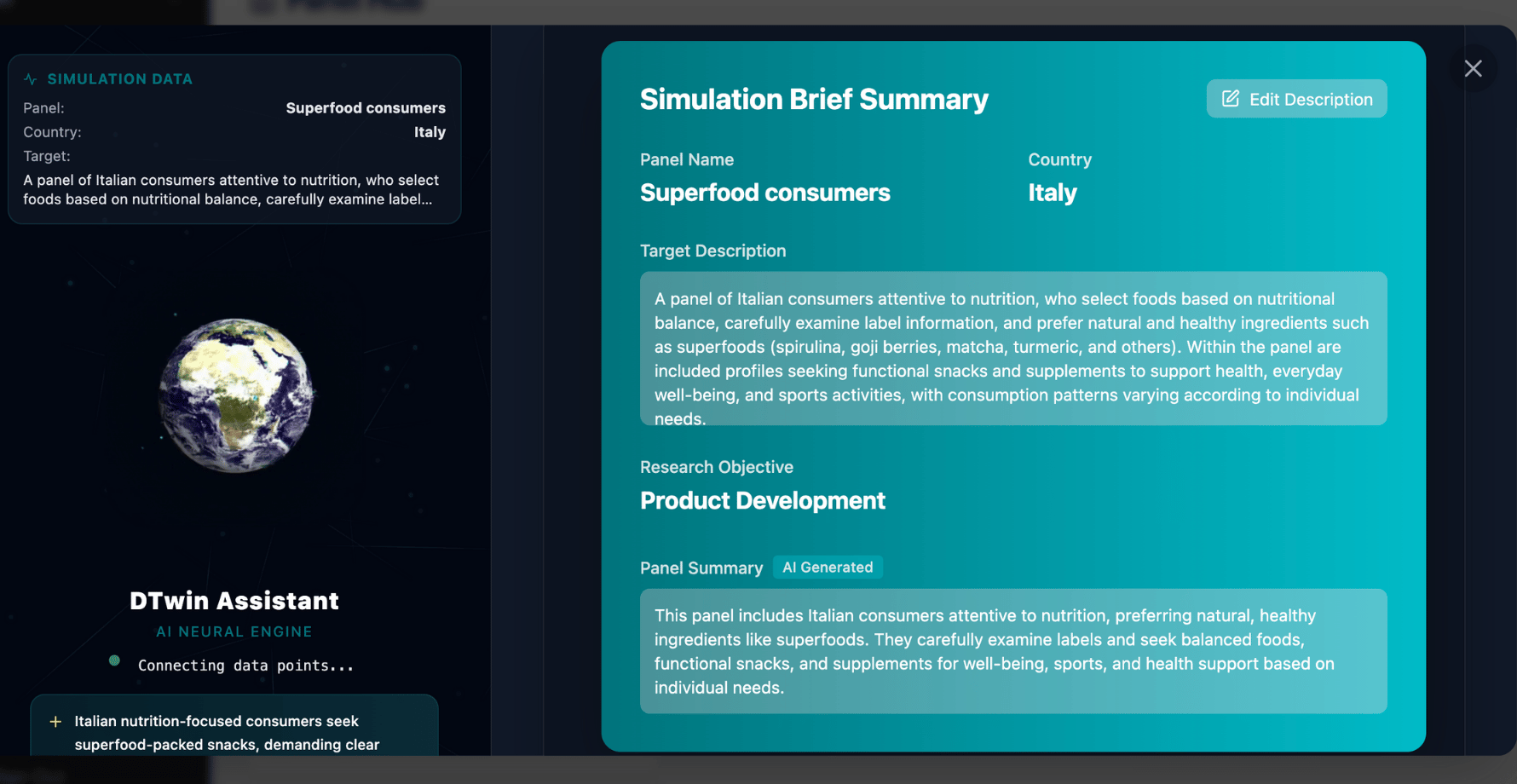Click the DTwin Assistant title
1517x784 pixels.
pyautogui.click(x=234, y=601)
